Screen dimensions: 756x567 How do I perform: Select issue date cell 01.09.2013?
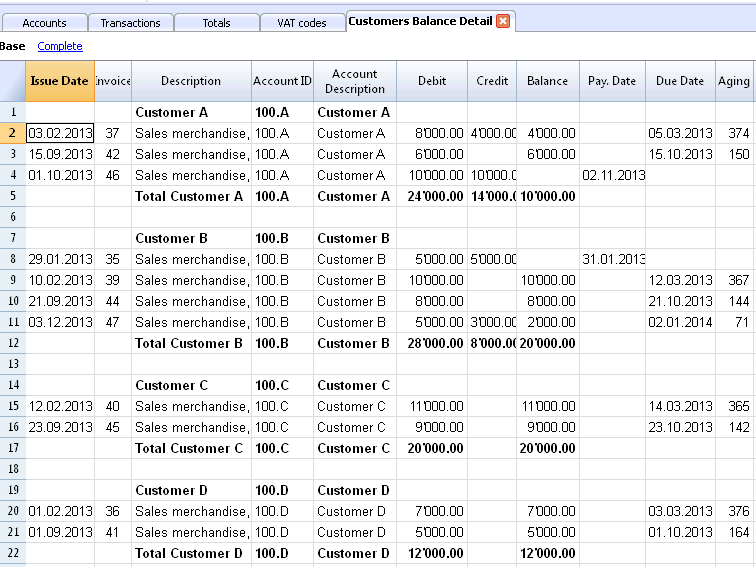tap(60, 532)
